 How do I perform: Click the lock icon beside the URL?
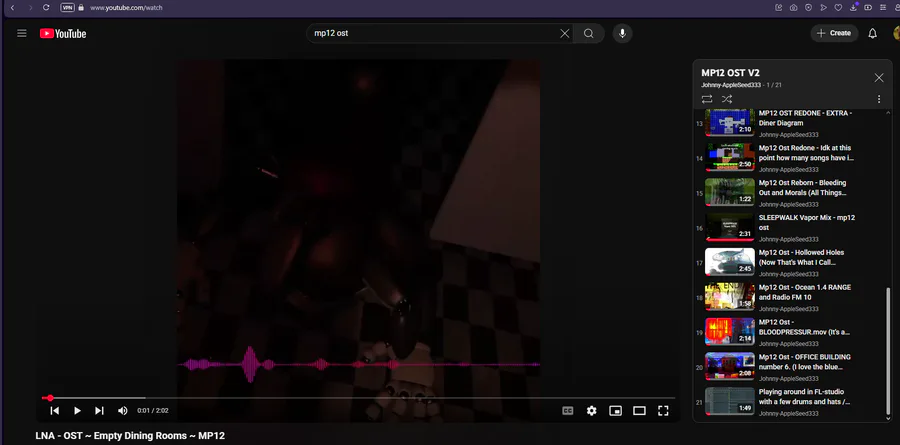click(x=82, y=7)
